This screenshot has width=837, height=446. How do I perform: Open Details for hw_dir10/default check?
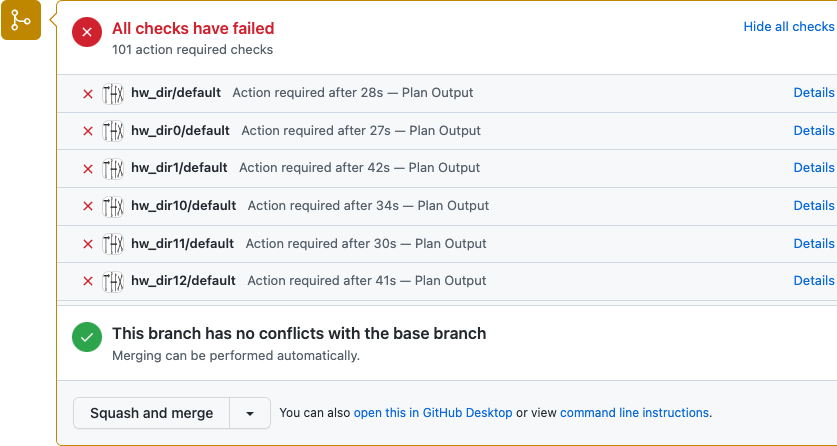pyautogui.click(x=814, y=205)
